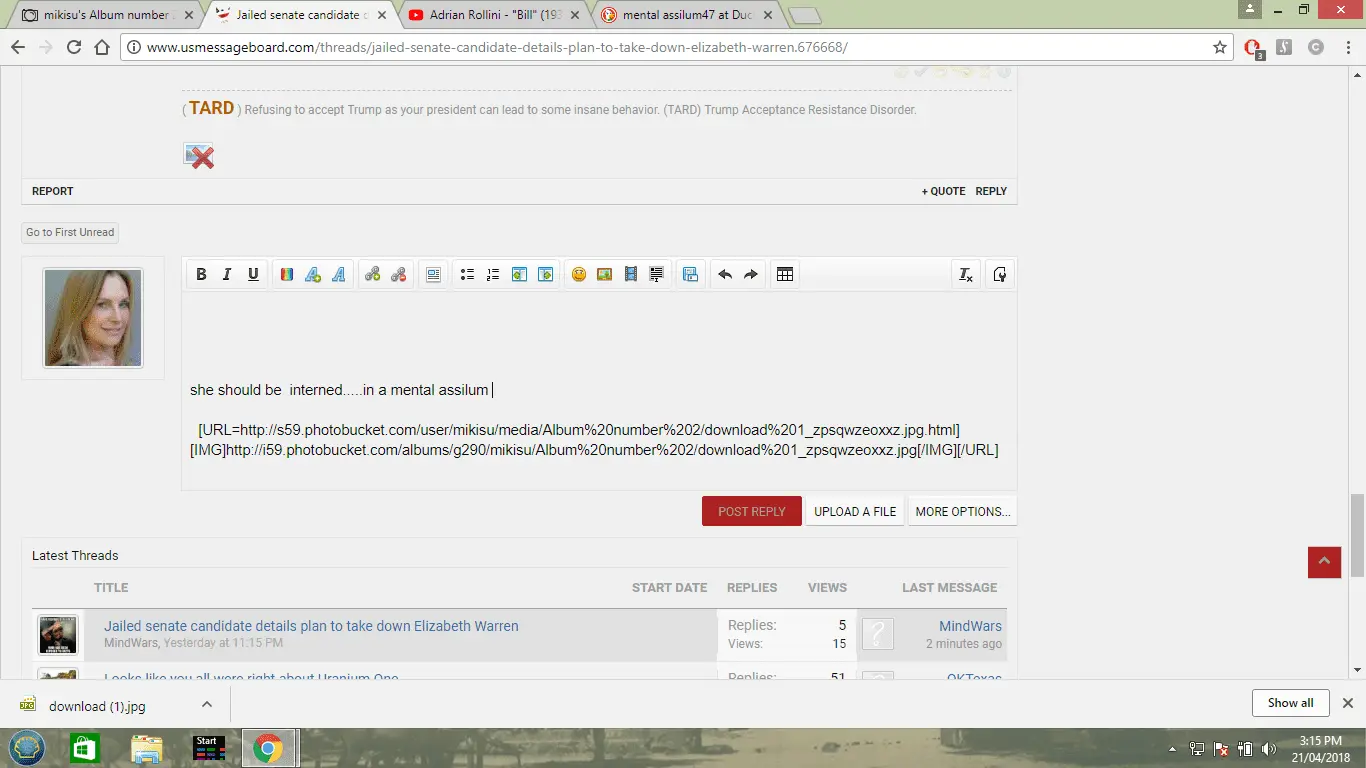
Task: Reload the current page
Action: [x=73, y=47]
